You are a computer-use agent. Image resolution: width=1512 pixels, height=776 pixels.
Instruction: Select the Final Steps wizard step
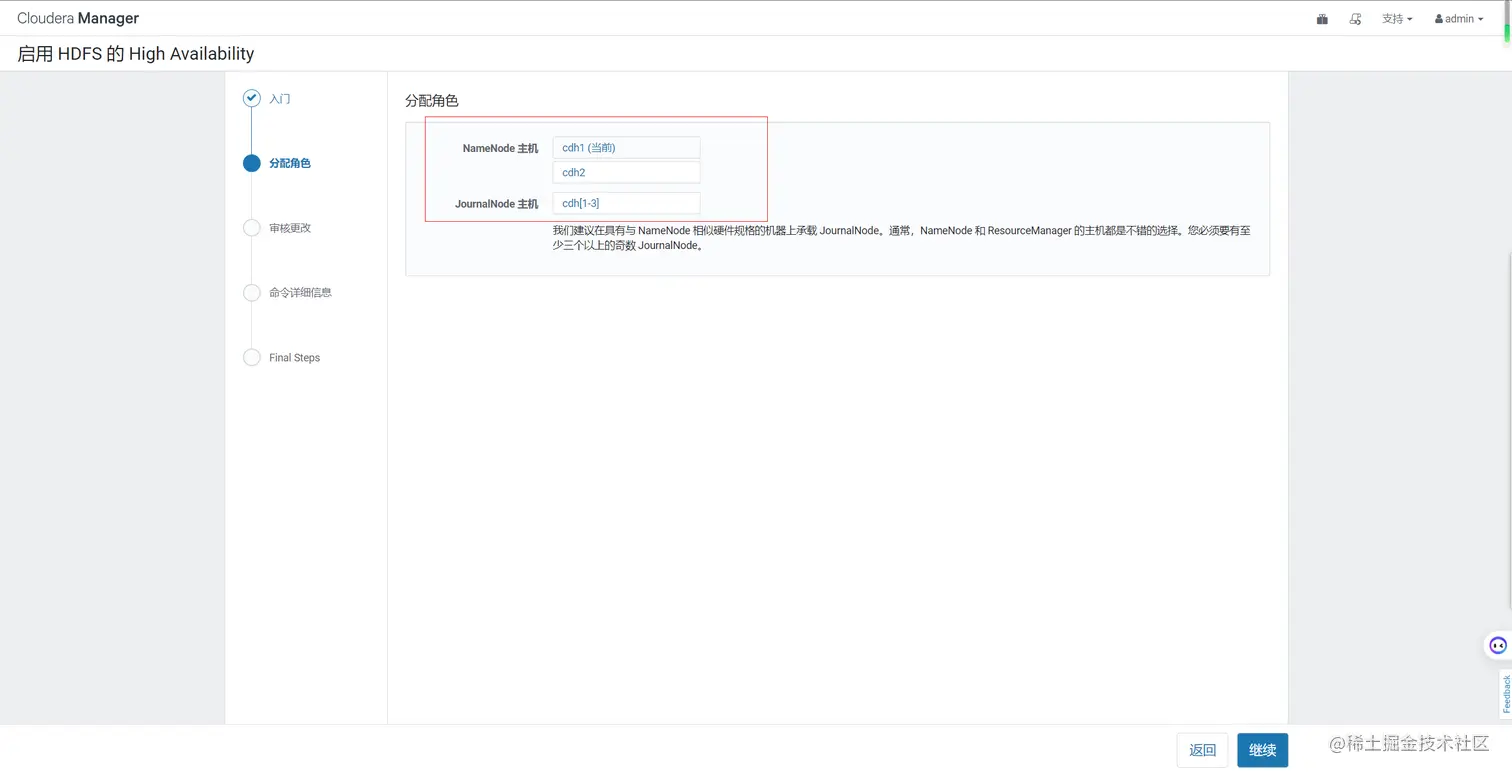coord(295,358)
